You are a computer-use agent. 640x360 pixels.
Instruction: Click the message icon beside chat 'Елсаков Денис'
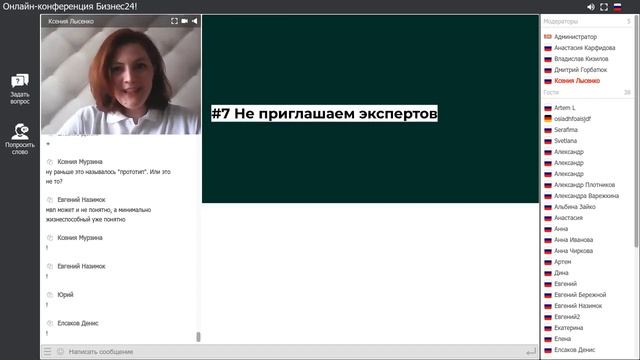coord(50,323)
